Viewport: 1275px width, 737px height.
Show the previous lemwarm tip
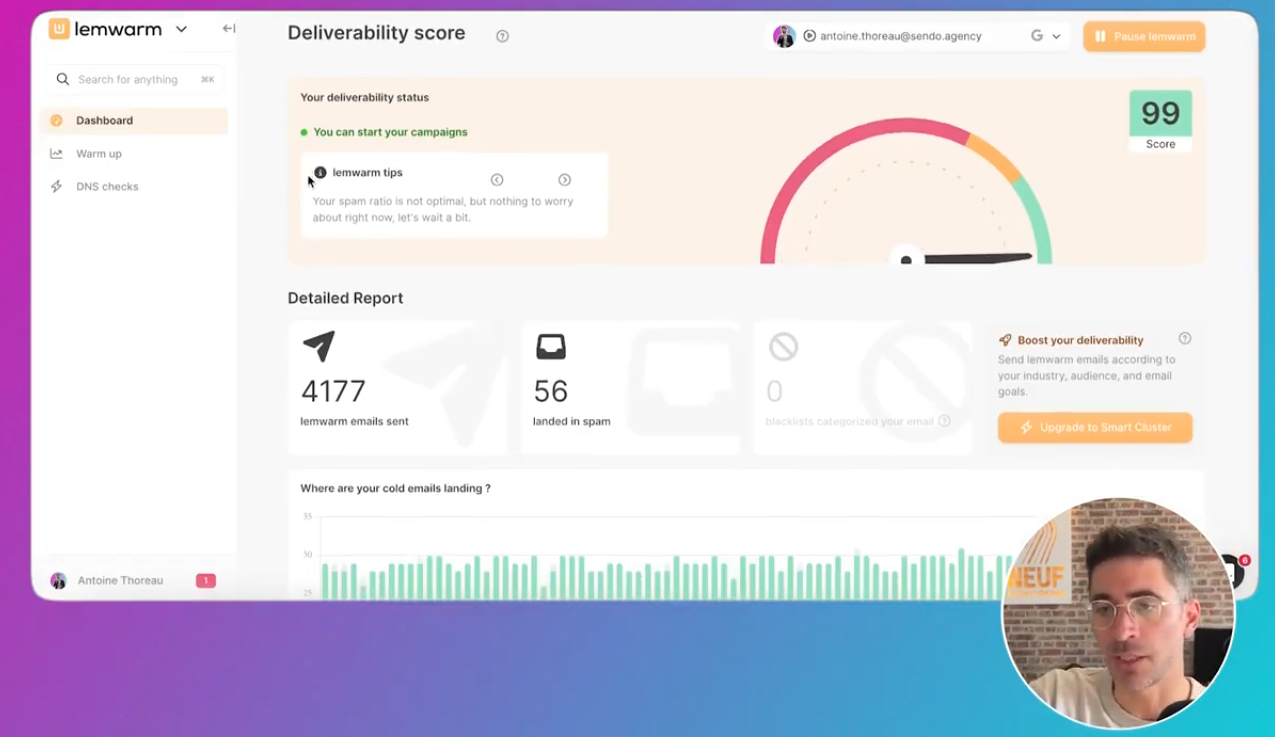497,180
